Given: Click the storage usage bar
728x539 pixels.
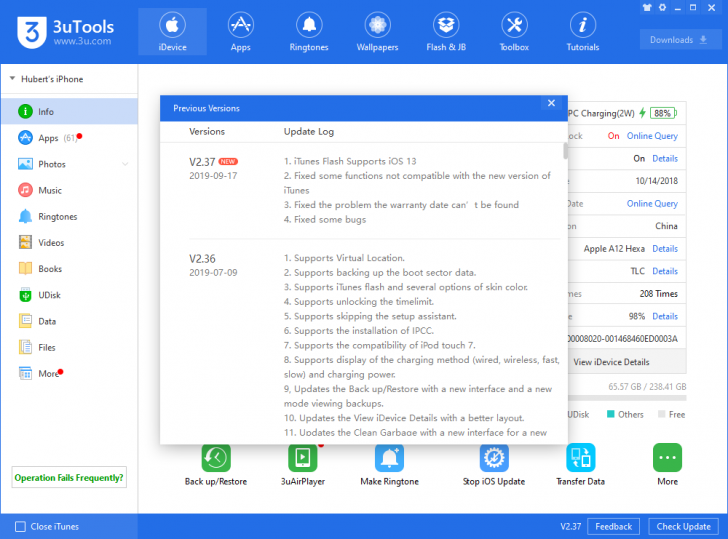Looking at the screenshot, I should pyautogui.click(x=627, y=398).
